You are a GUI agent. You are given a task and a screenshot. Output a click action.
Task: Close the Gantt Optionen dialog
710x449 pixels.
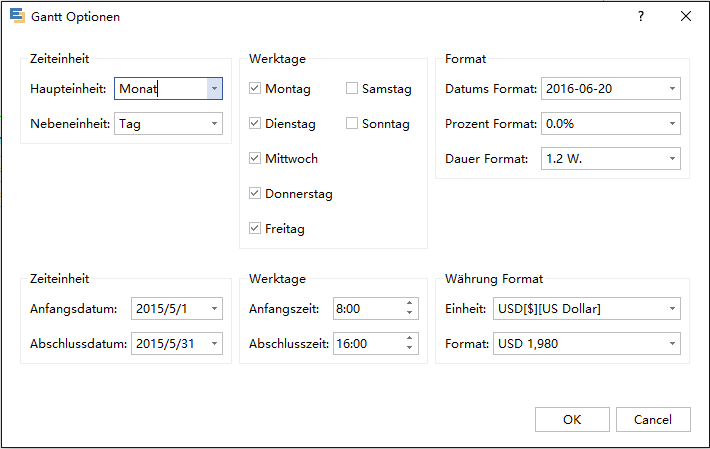click(x=686, y=17)
